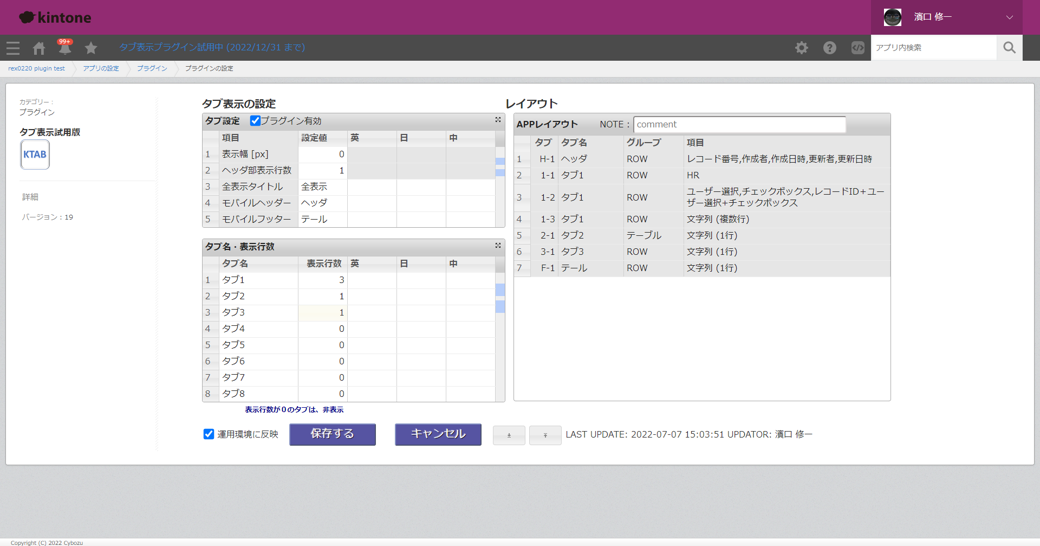Toggle the プラグイン有効 checkbox
This screenshot has width=1040, height=546.
pyautogui.click(x=255, y=121)
